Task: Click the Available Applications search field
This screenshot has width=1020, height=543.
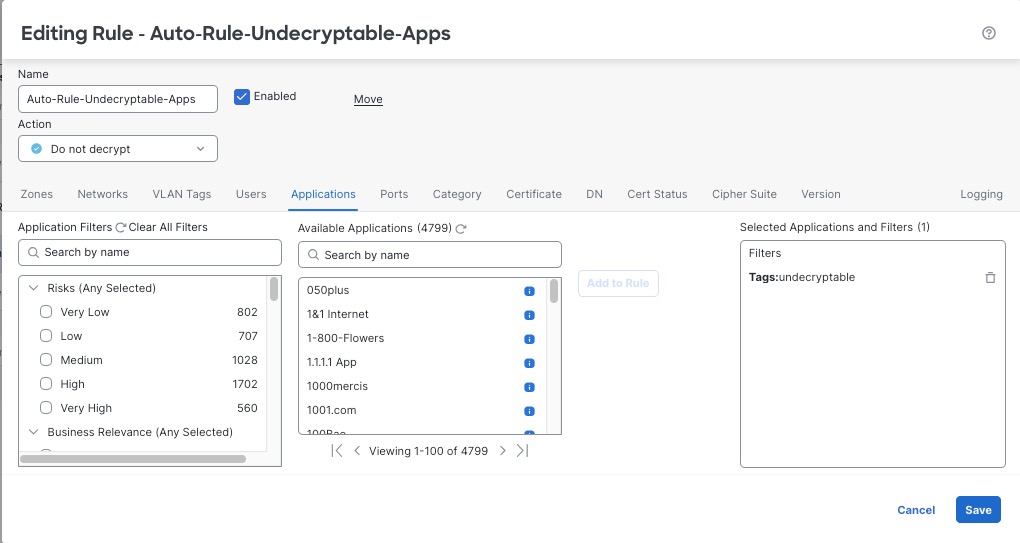Action: [x=430, y=255]
